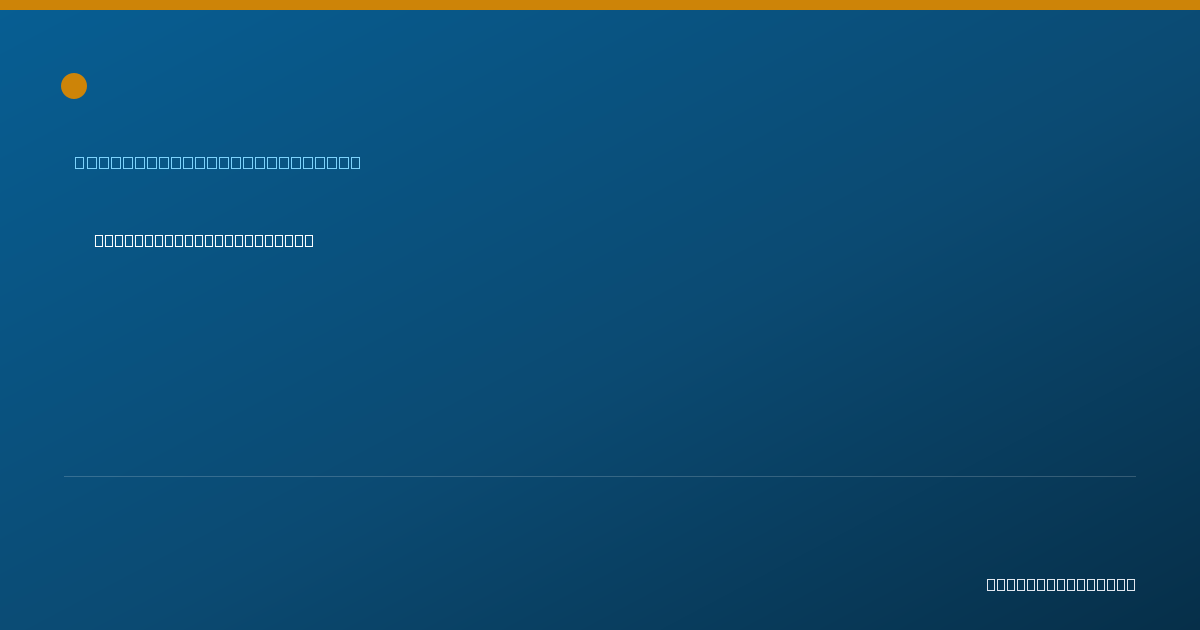Click the orange circle bullet icon
The width and height of the screenshot is (1200, 630).
pos(74,86)
